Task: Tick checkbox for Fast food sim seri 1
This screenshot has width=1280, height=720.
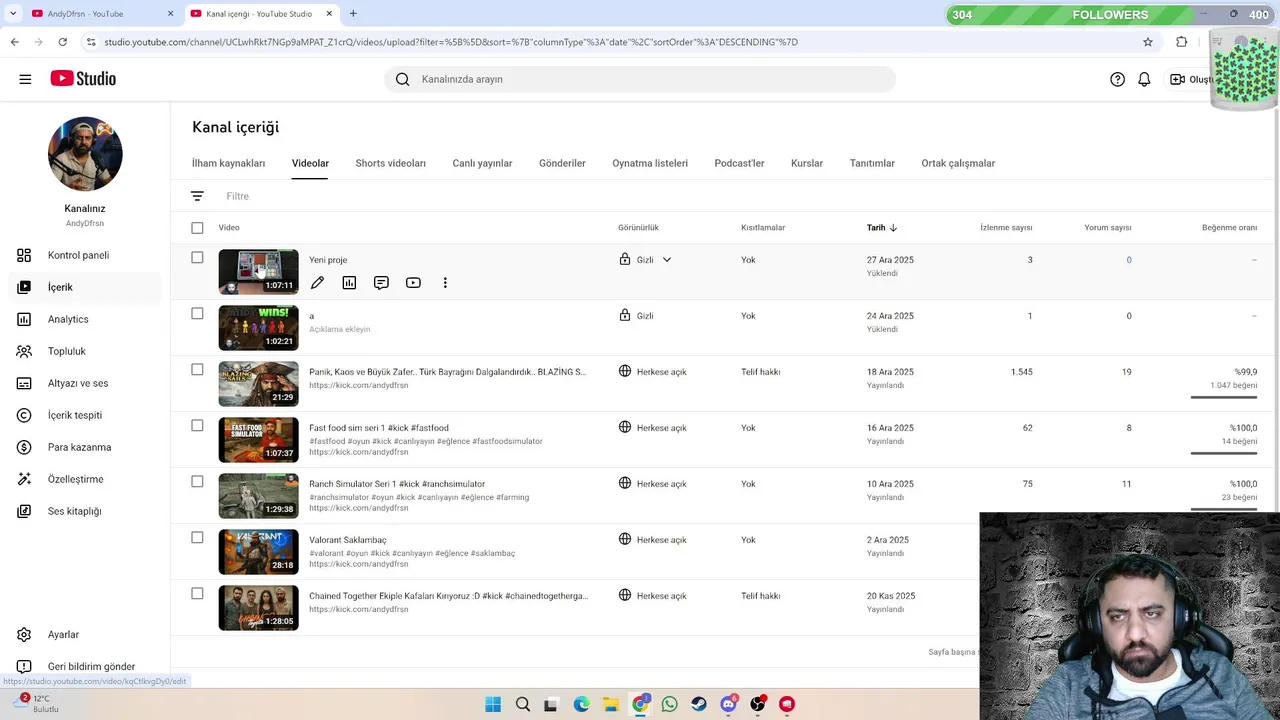Action: coord(197,426)
